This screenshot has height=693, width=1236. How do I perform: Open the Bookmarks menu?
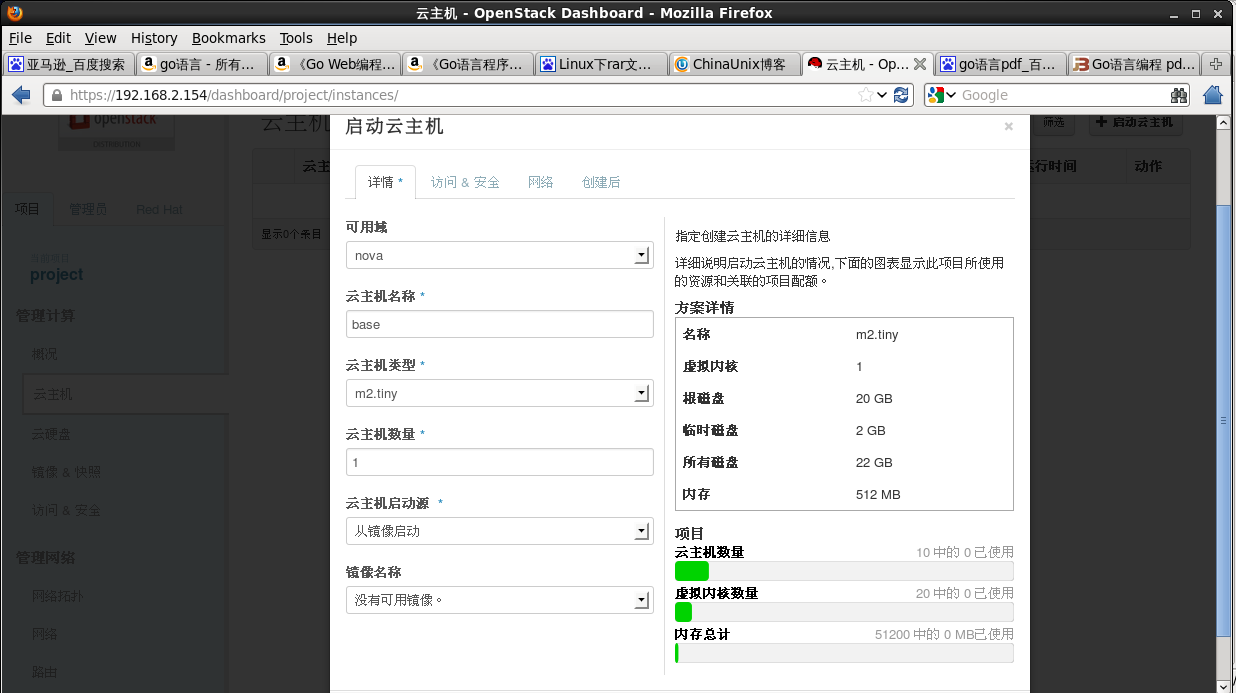click(x=229, y=38)
